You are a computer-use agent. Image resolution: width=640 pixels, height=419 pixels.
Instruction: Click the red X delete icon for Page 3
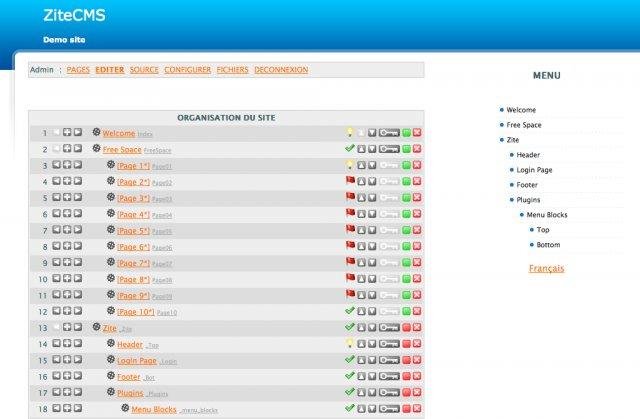click(417, 197)
